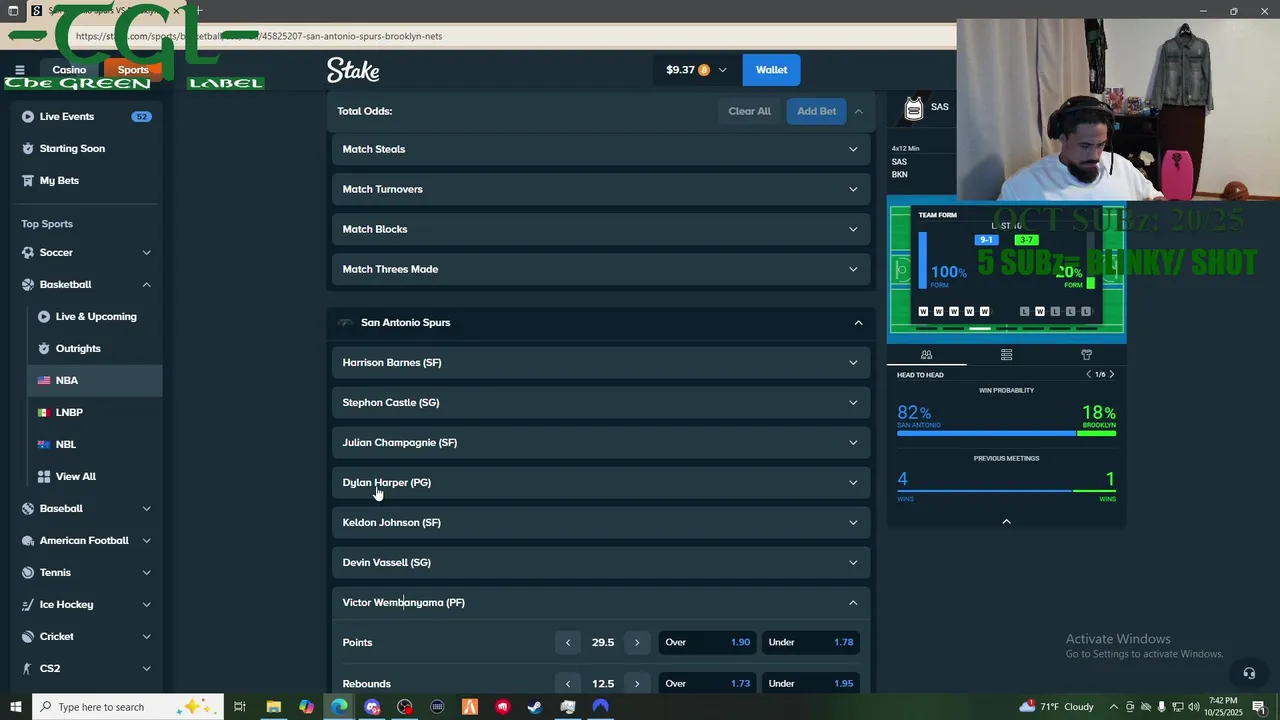Image resolution: width=1280 pixels, height=720 pixels.
Task: Expand Keldon Johnson (SF) player props
Action: (601, 523)
